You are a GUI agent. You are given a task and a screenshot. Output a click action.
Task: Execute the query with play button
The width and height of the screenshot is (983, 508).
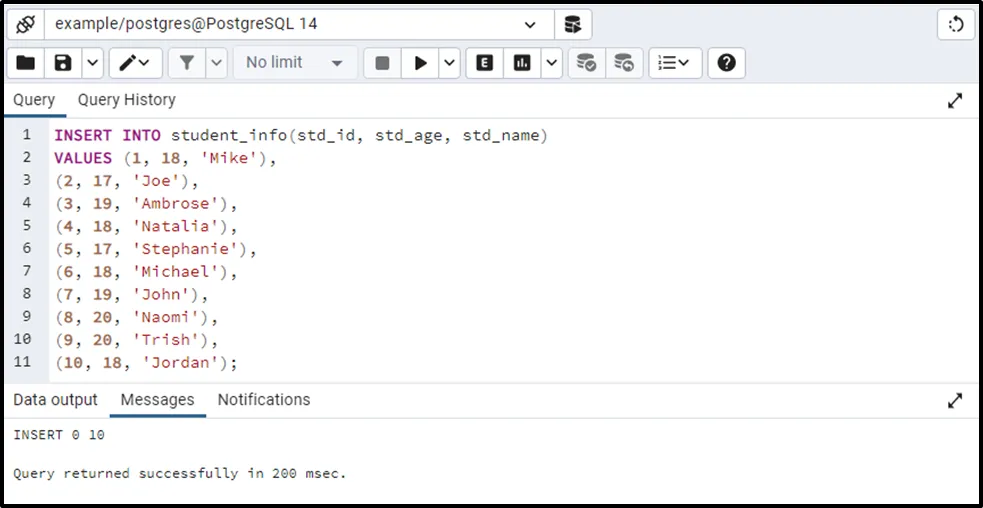pos(420,63)
